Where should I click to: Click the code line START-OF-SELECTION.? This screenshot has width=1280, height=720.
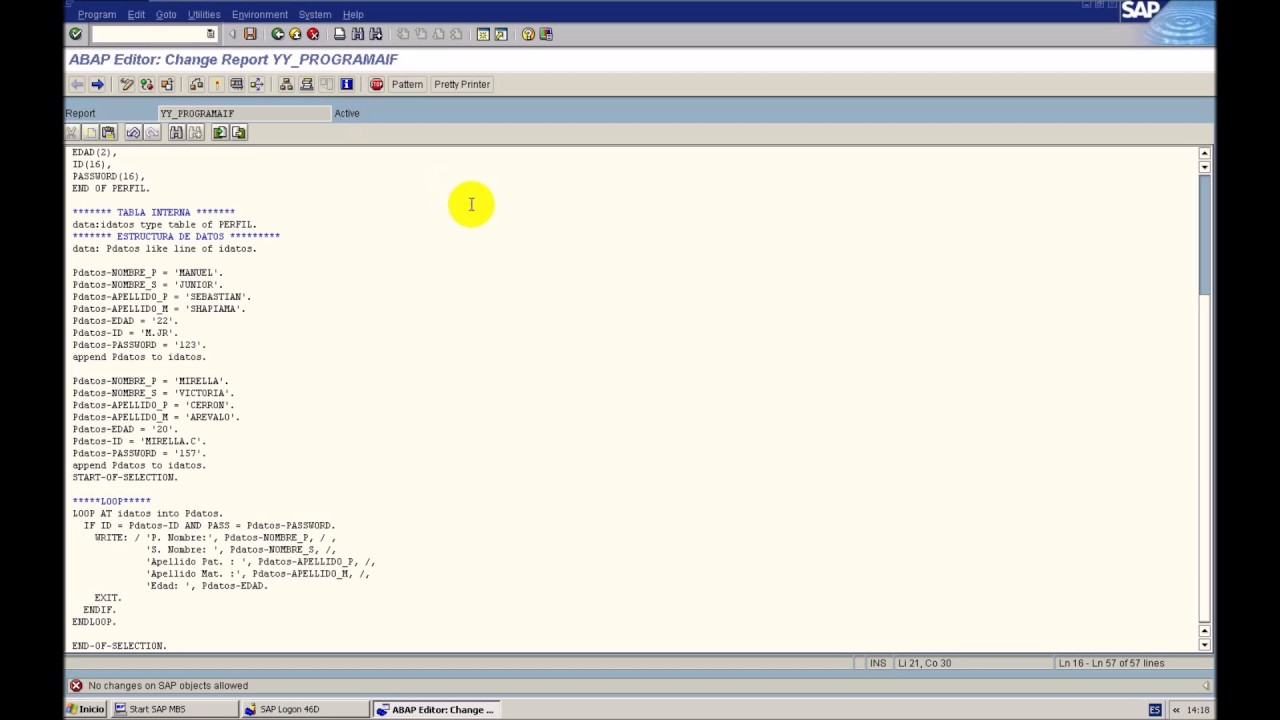[x=125, y=477]
